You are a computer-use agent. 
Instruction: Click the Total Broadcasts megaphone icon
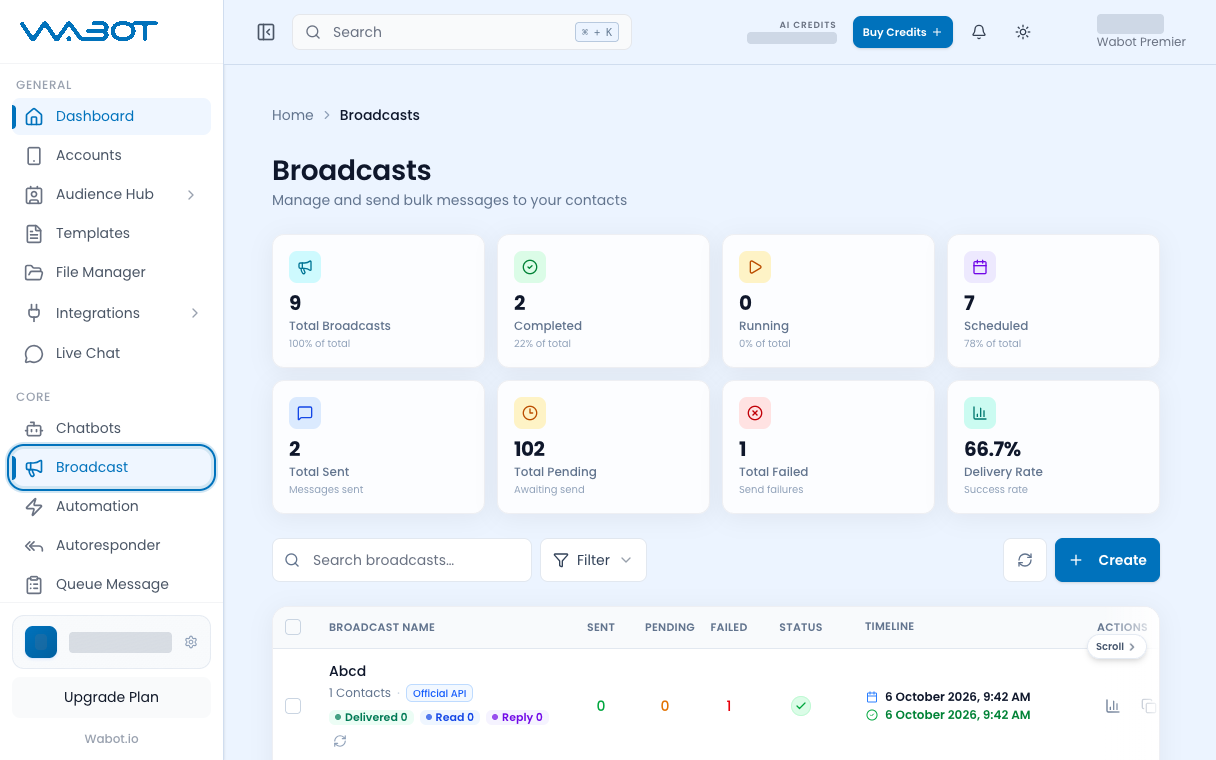coord(305,267)
